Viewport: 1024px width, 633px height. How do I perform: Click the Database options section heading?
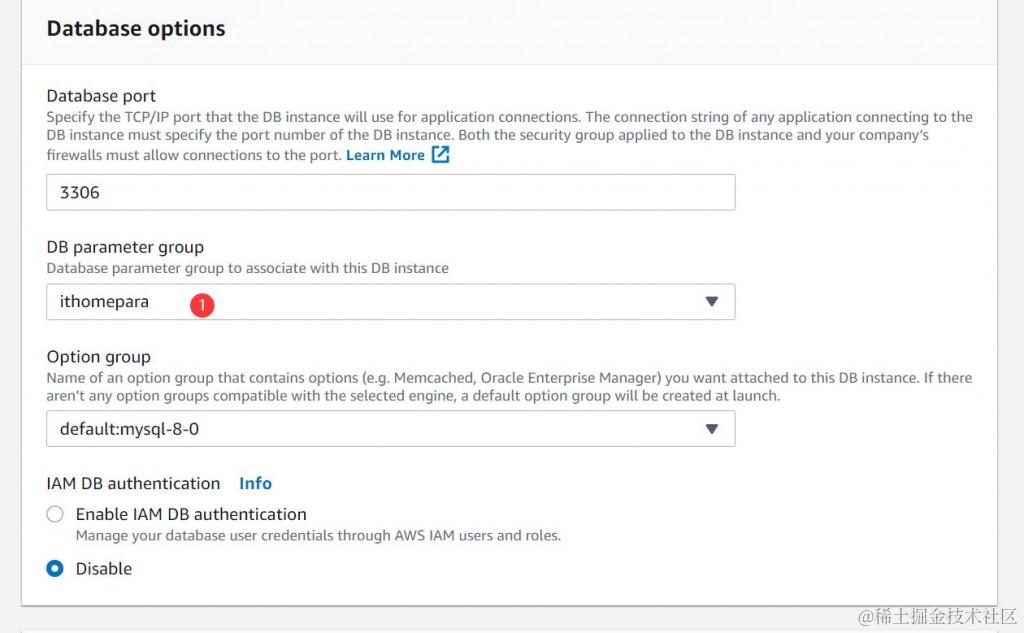coord(136,29)
